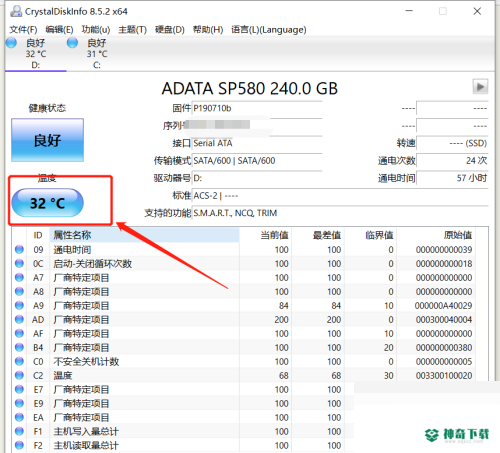Click the 属性名称 column header
Viewport: 500px width, 453px height.
pyautogui.click(x=144, y=235)
